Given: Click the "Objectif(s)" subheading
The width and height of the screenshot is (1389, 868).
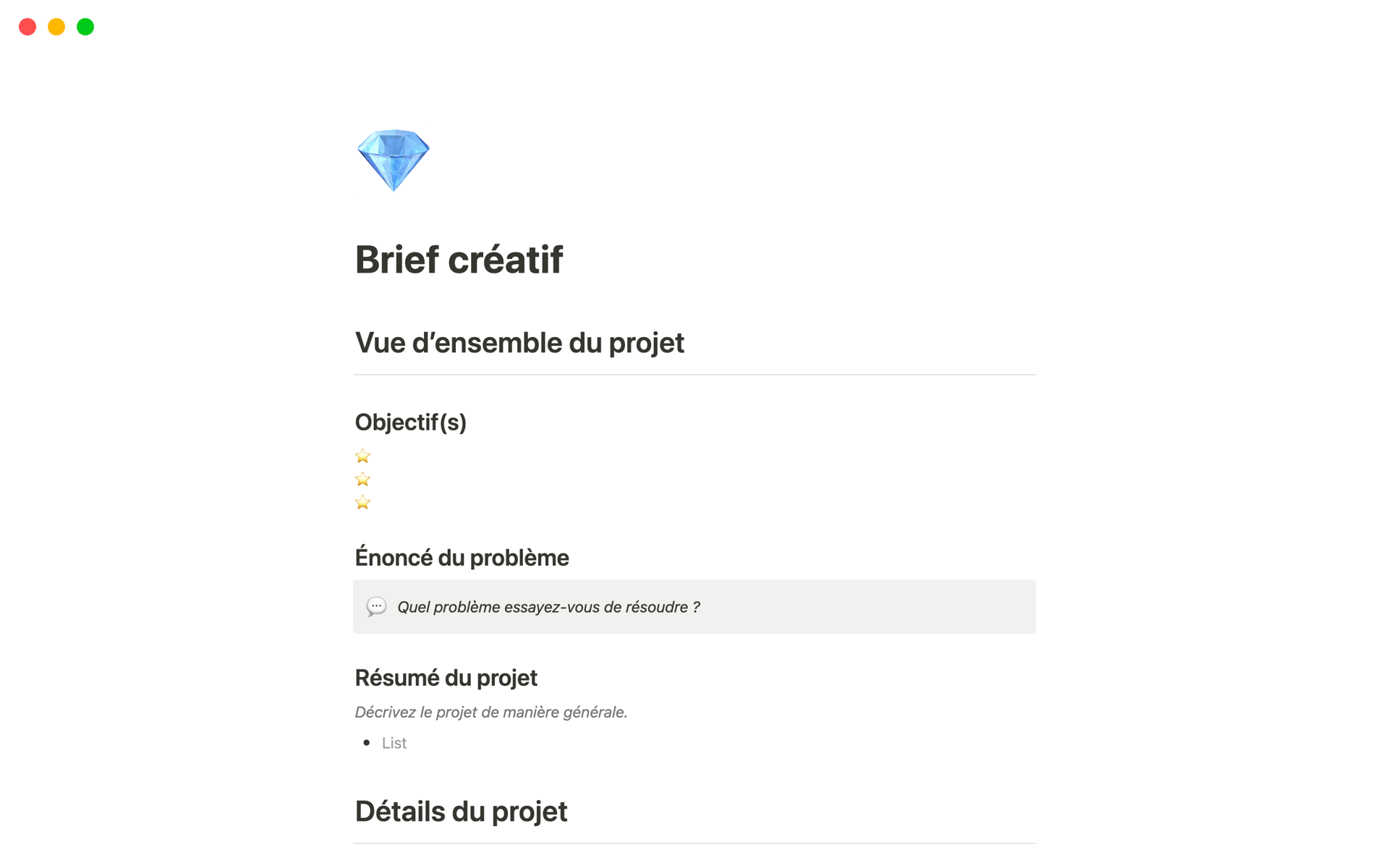Looking at the screenshot, I should tap(410, 422).
